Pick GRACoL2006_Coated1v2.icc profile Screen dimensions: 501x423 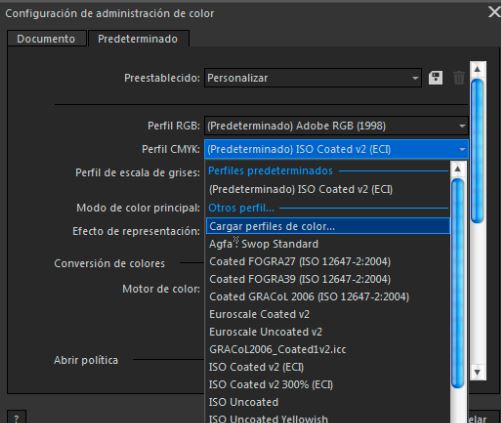[x=328, y=349]
